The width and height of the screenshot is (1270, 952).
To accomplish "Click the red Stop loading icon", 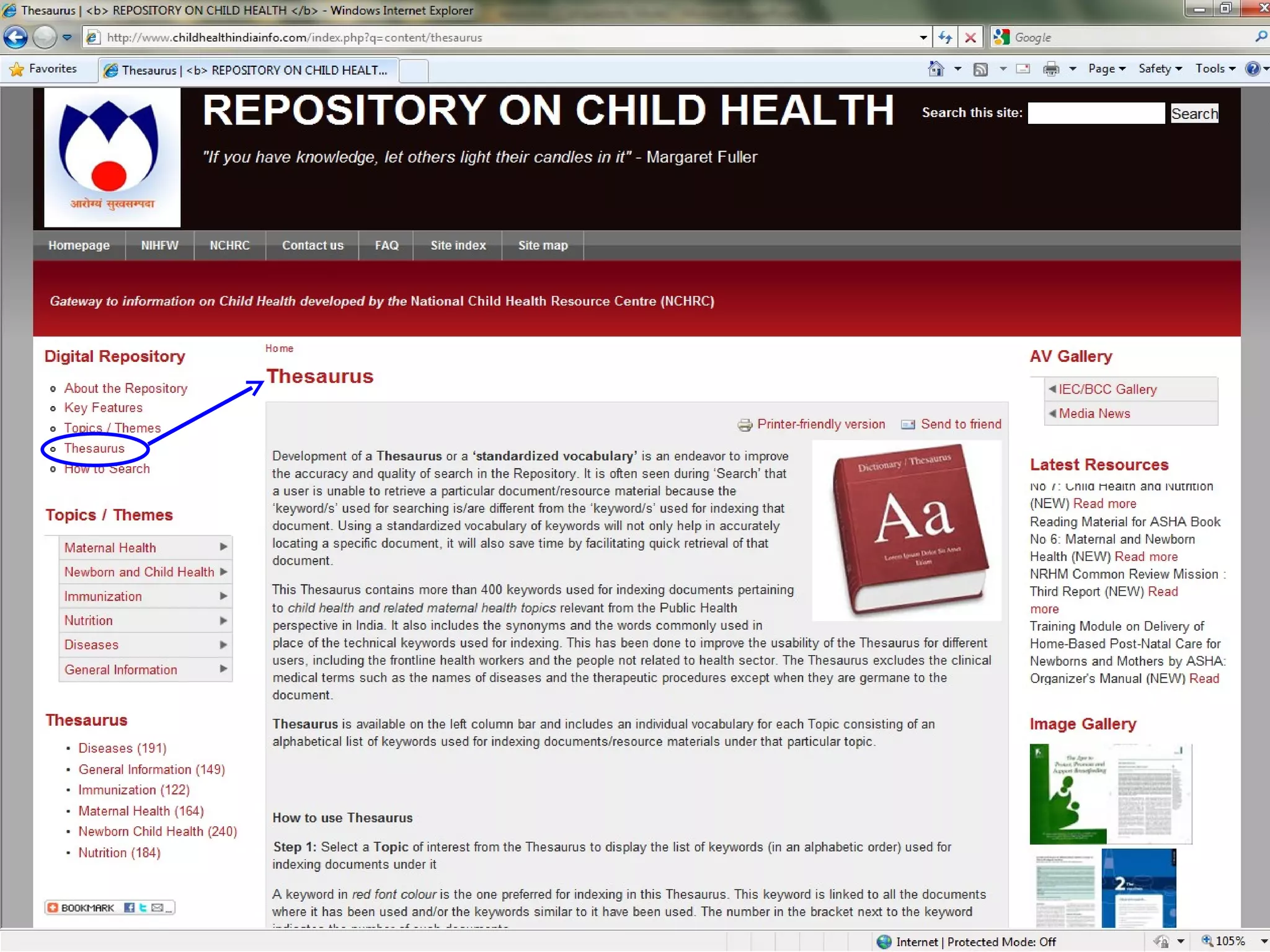I will 970,37.
